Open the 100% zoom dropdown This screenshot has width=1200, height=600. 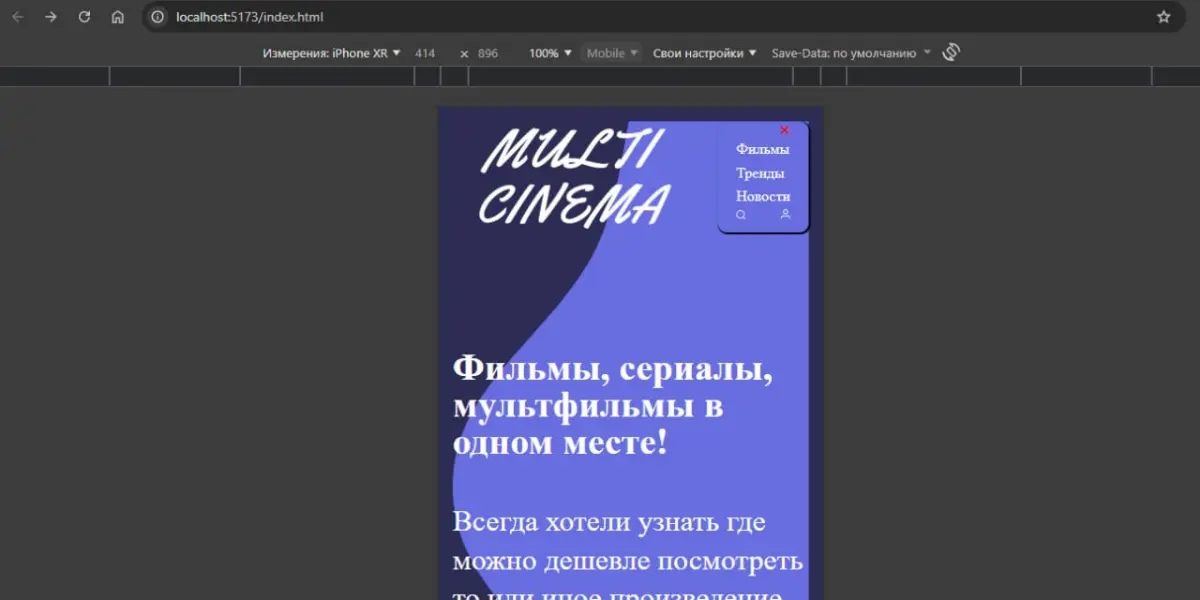click(x=548, y=53)
